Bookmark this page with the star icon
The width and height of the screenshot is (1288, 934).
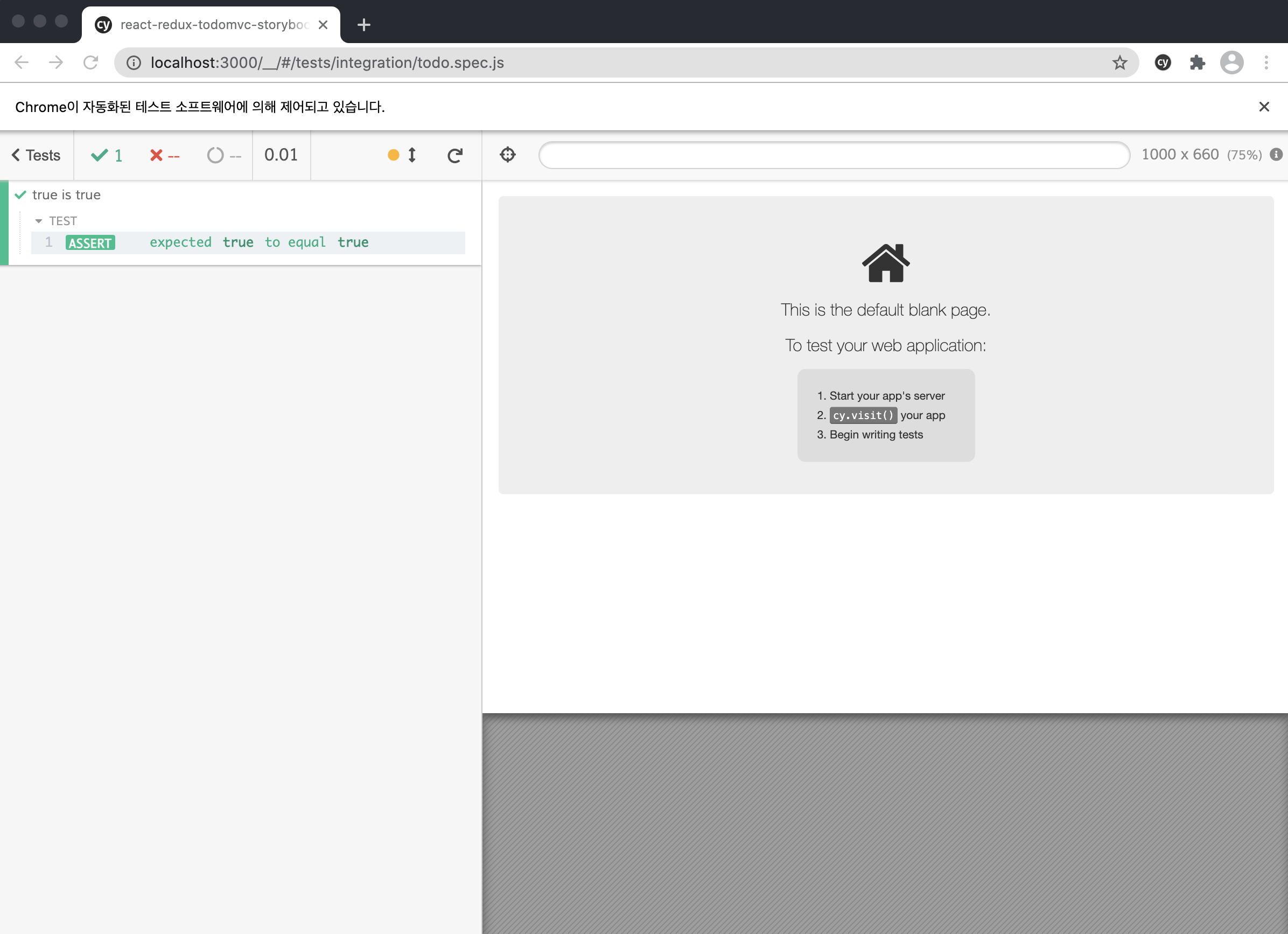pyautogui.click(x=1119, y=62)
